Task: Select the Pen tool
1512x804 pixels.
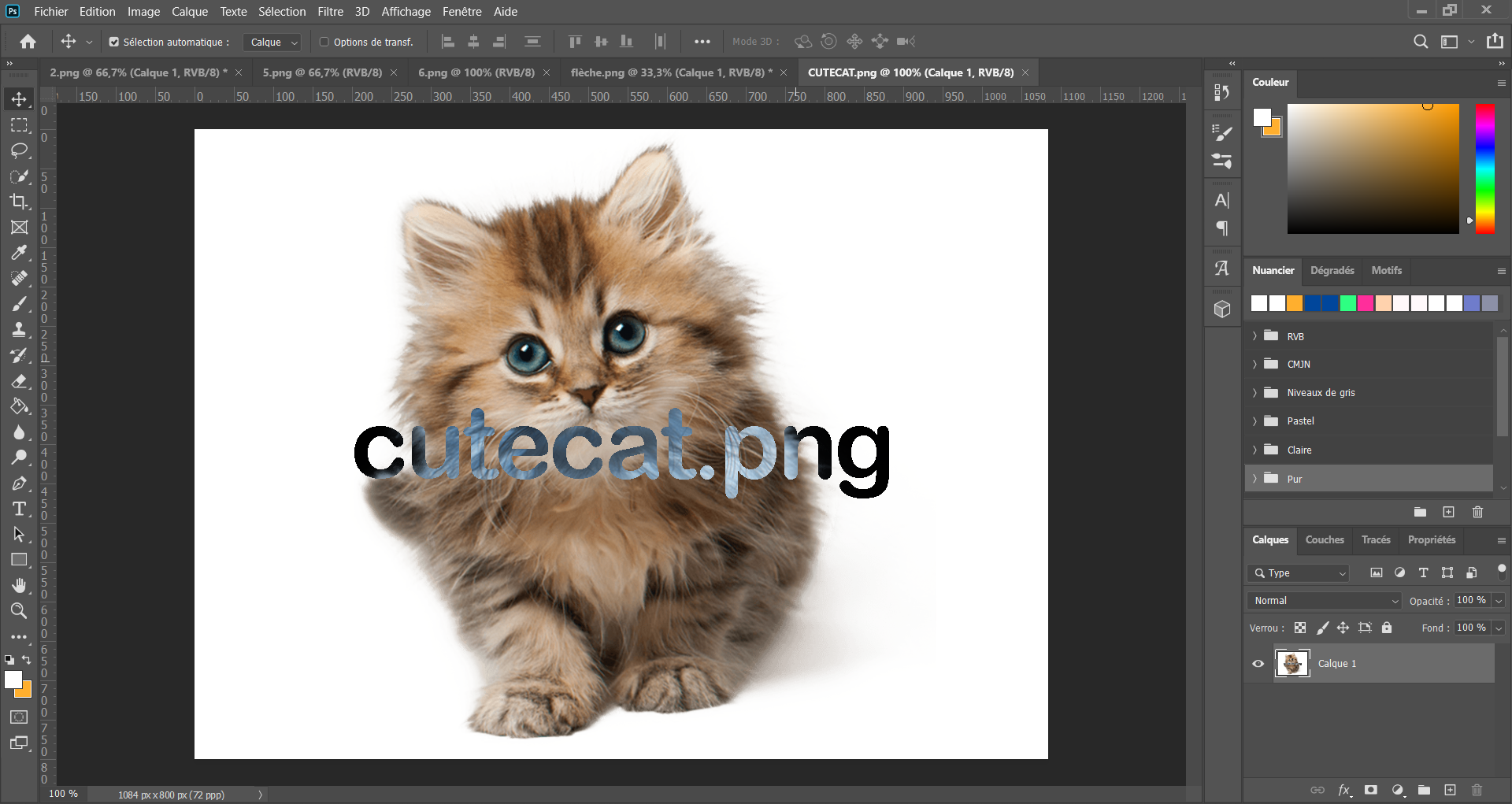Action: (19, 484)
